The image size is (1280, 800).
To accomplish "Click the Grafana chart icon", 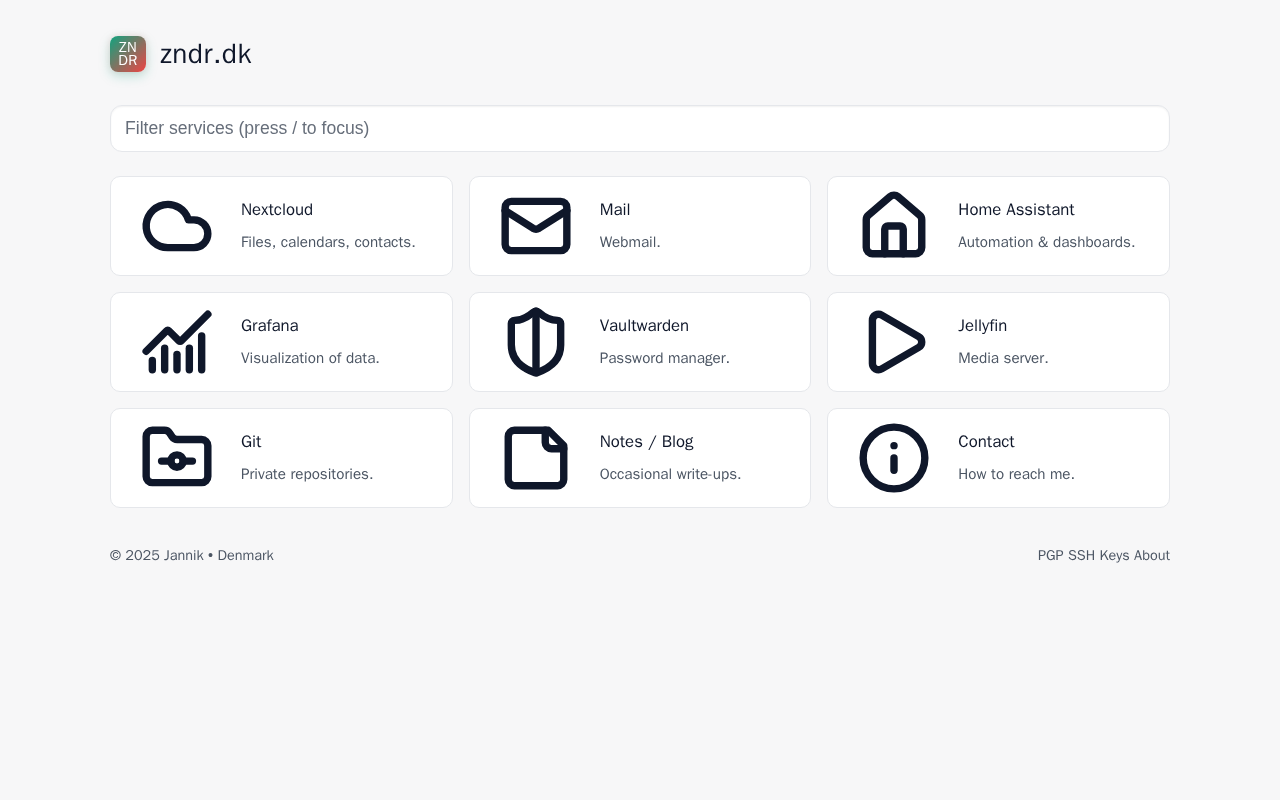I will point(177,342).
